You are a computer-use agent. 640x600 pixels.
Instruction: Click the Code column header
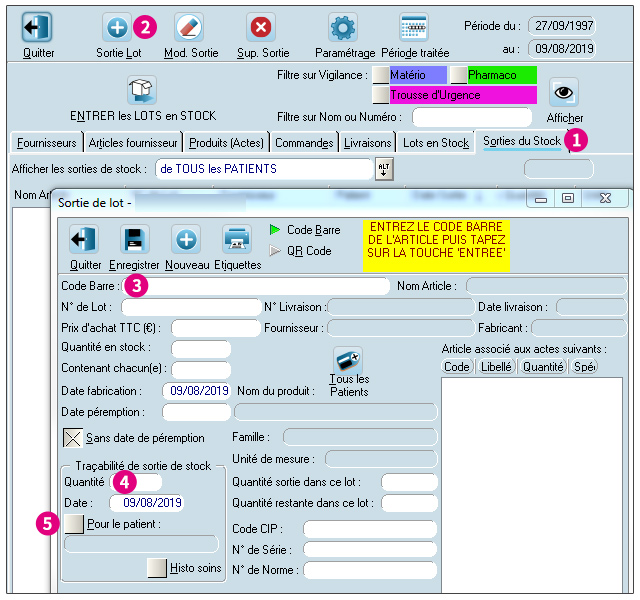pyautogui.click(x=457, y=367)
